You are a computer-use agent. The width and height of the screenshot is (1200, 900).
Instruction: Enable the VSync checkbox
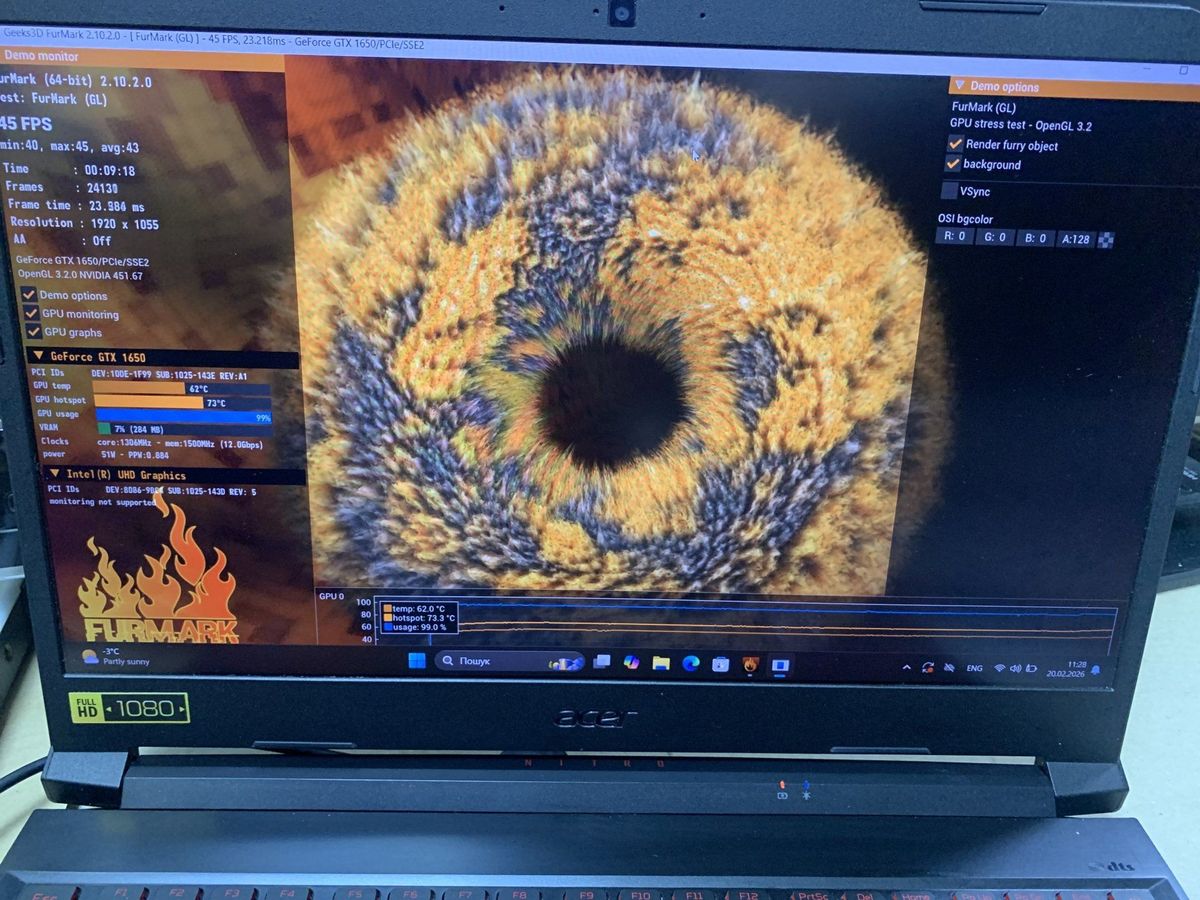(949, 191)
